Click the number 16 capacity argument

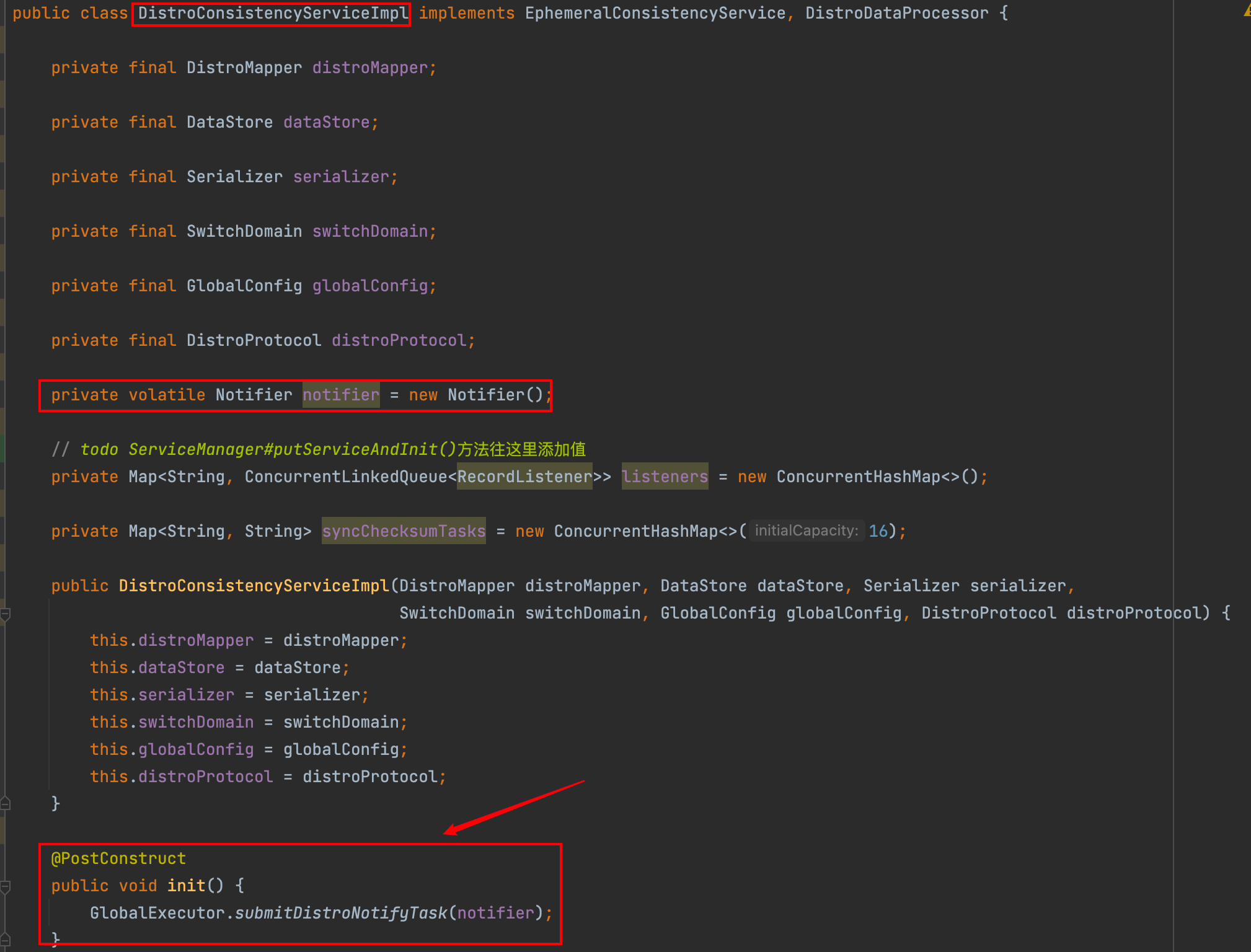[x=878, y=531]
